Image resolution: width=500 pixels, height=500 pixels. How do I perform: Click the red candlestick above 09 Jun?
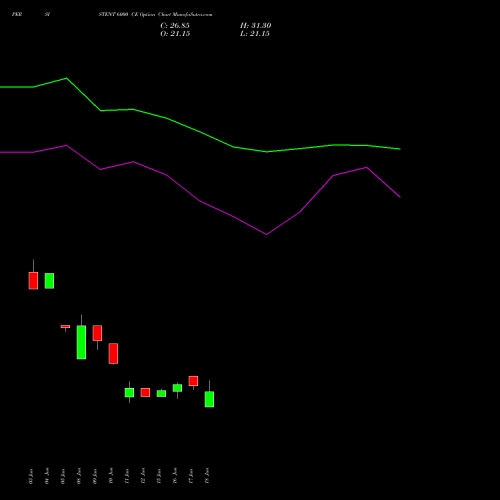pyautogui.click(x=97, y=333)
